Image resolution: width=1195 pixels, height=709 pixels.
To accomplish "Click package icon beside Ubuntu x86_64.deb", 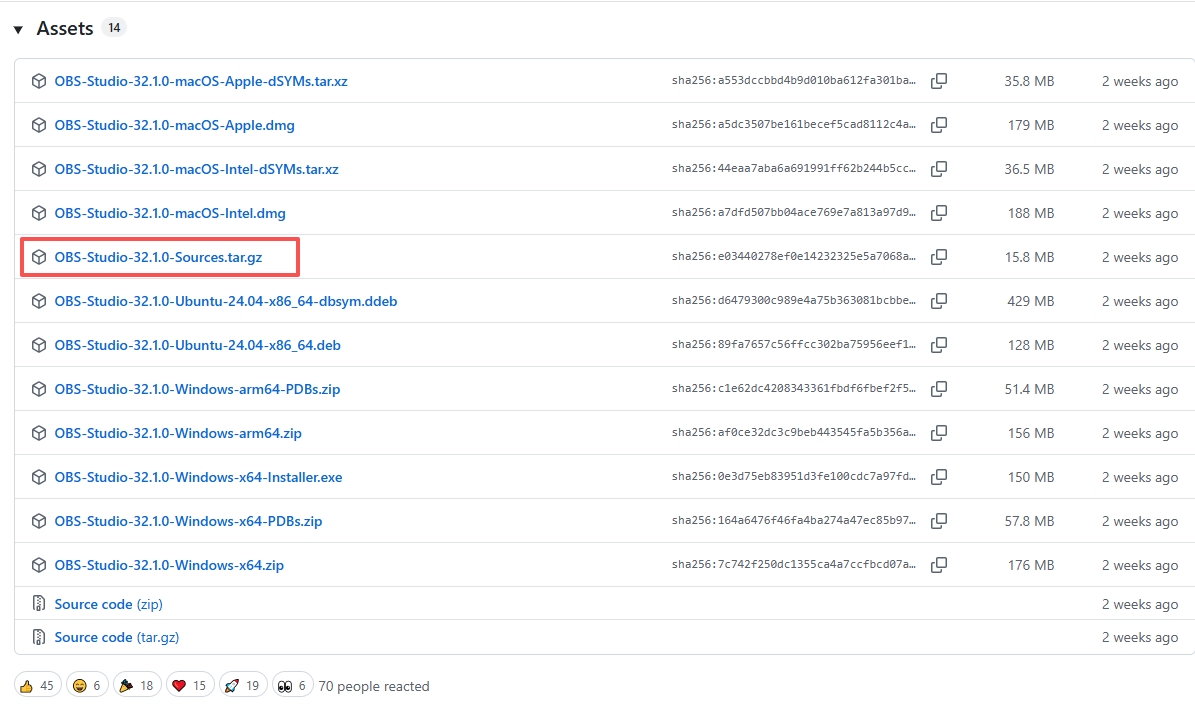I will [39, 345].
